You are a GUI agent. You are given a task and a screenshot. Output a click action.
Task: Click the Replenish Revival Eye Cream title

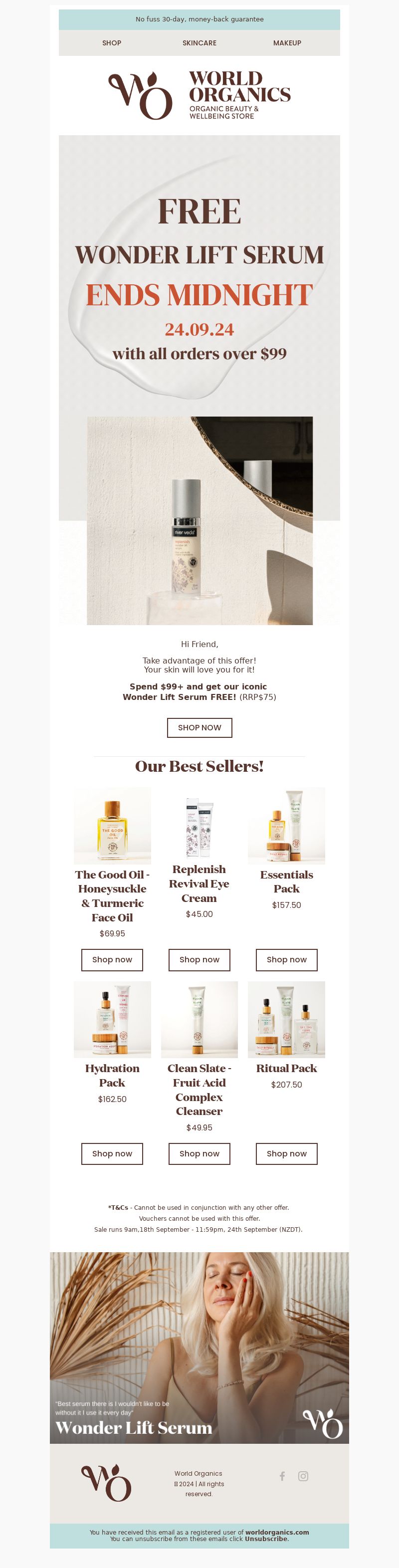tap(199, 884)
